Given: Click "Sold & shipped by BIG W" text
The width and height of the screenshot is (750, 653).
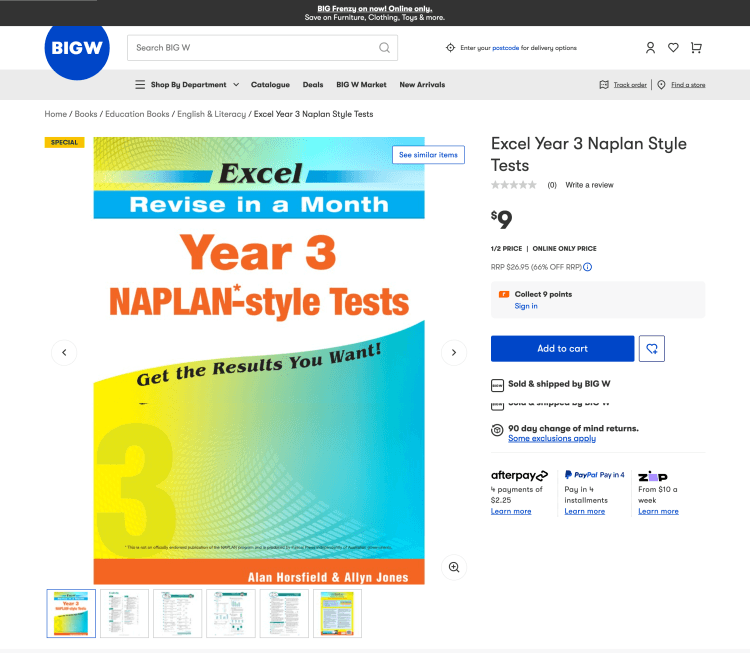Looking at the screenshot, I should 559,384.
